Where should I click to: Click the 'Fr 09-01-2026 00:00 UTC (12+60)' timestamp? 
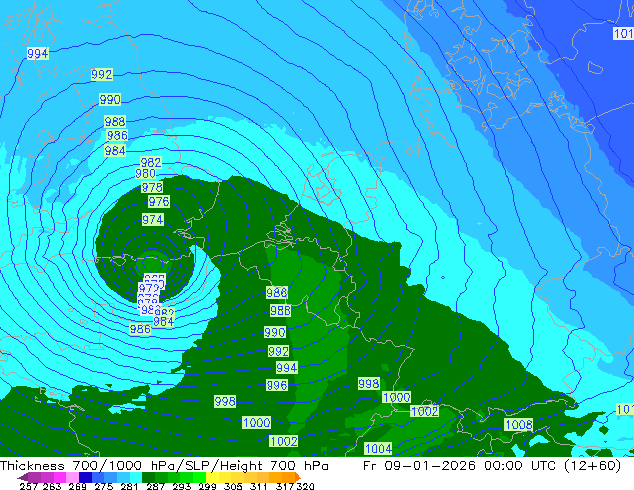coord(492,466)
